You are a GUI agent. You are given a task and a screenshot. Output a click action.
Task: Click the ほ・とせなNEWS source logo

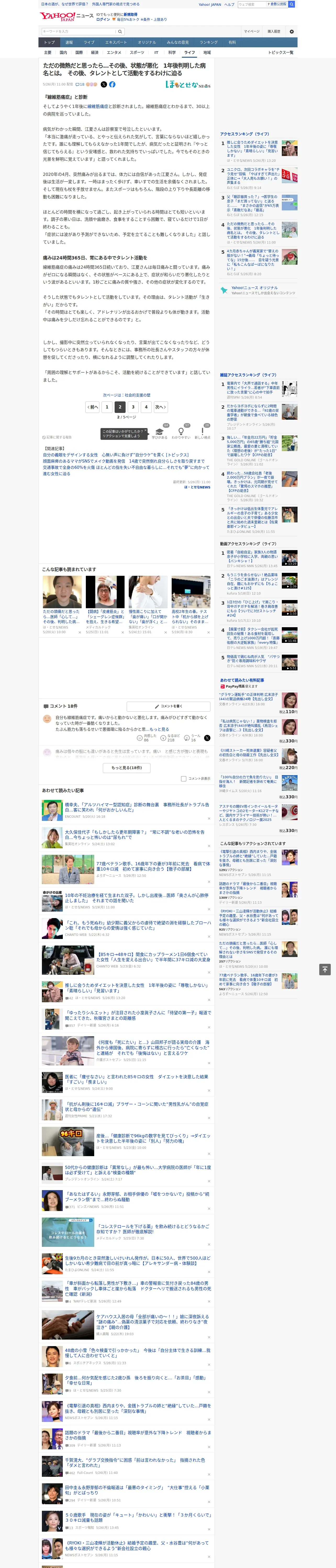pos(188,85)
